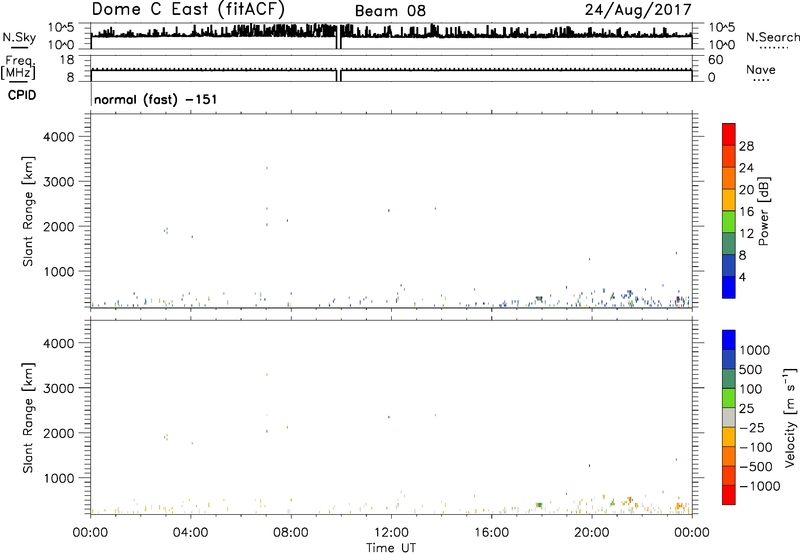Click the 04:00 time tick label
This screenshot has height=554, width=800.
[190, 533]
